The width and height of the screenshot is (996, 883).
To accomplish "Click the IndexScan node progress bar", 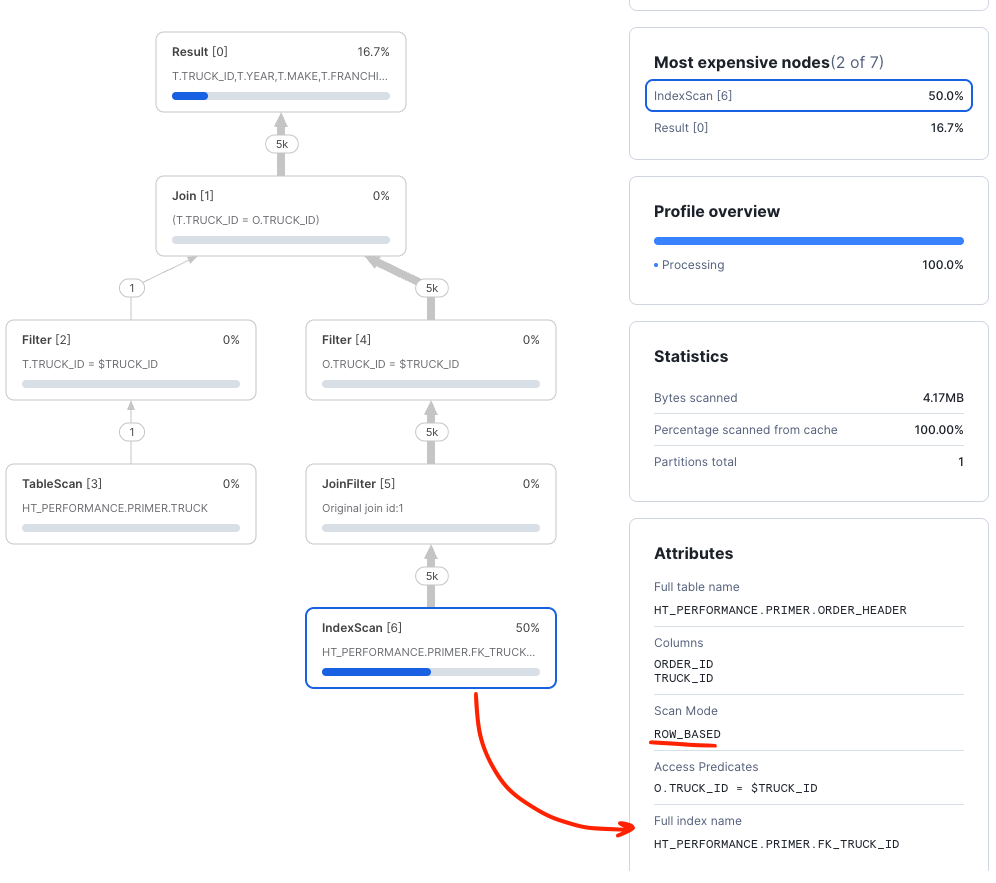I will coord(430,672).
